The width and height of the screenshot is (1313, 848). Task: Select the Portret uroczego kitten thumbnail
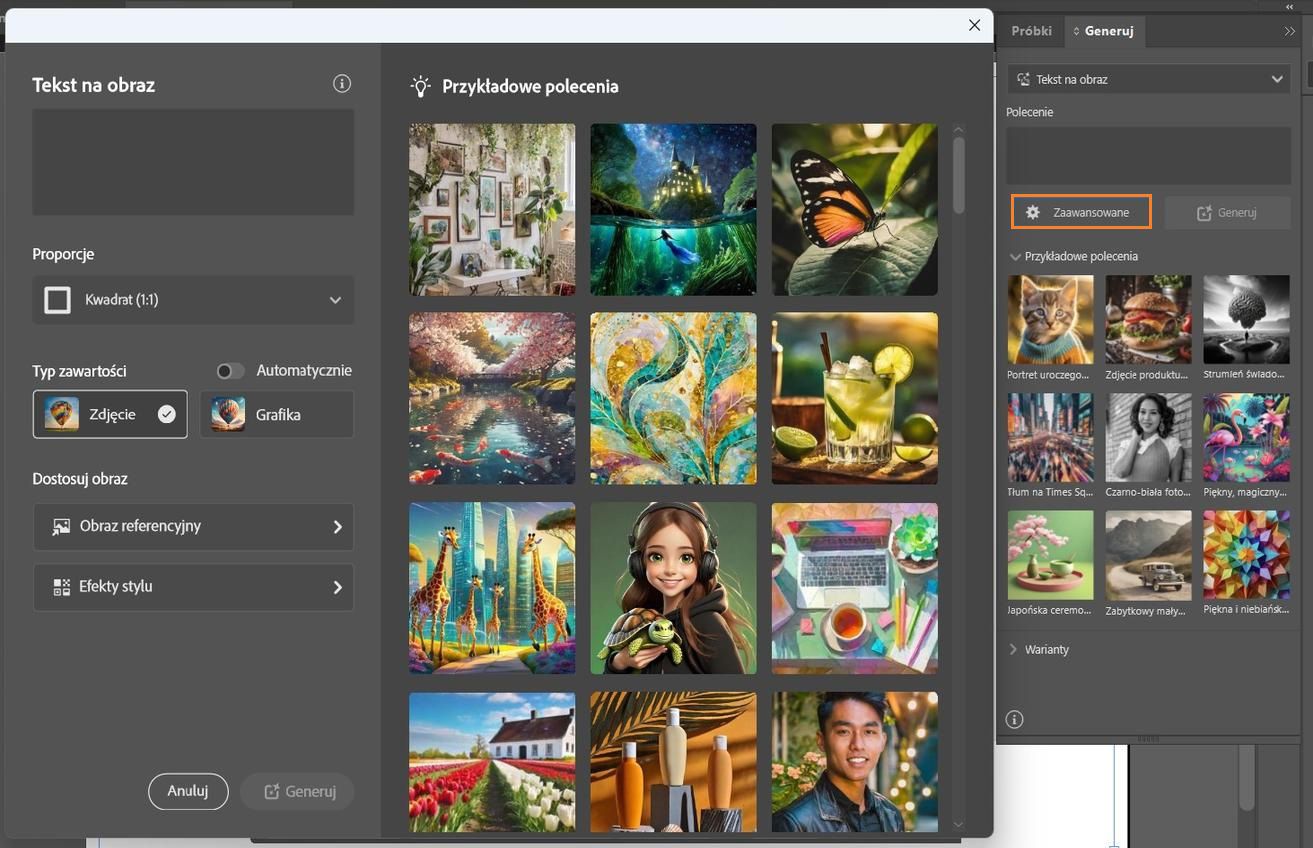(x=1050, y=320)
